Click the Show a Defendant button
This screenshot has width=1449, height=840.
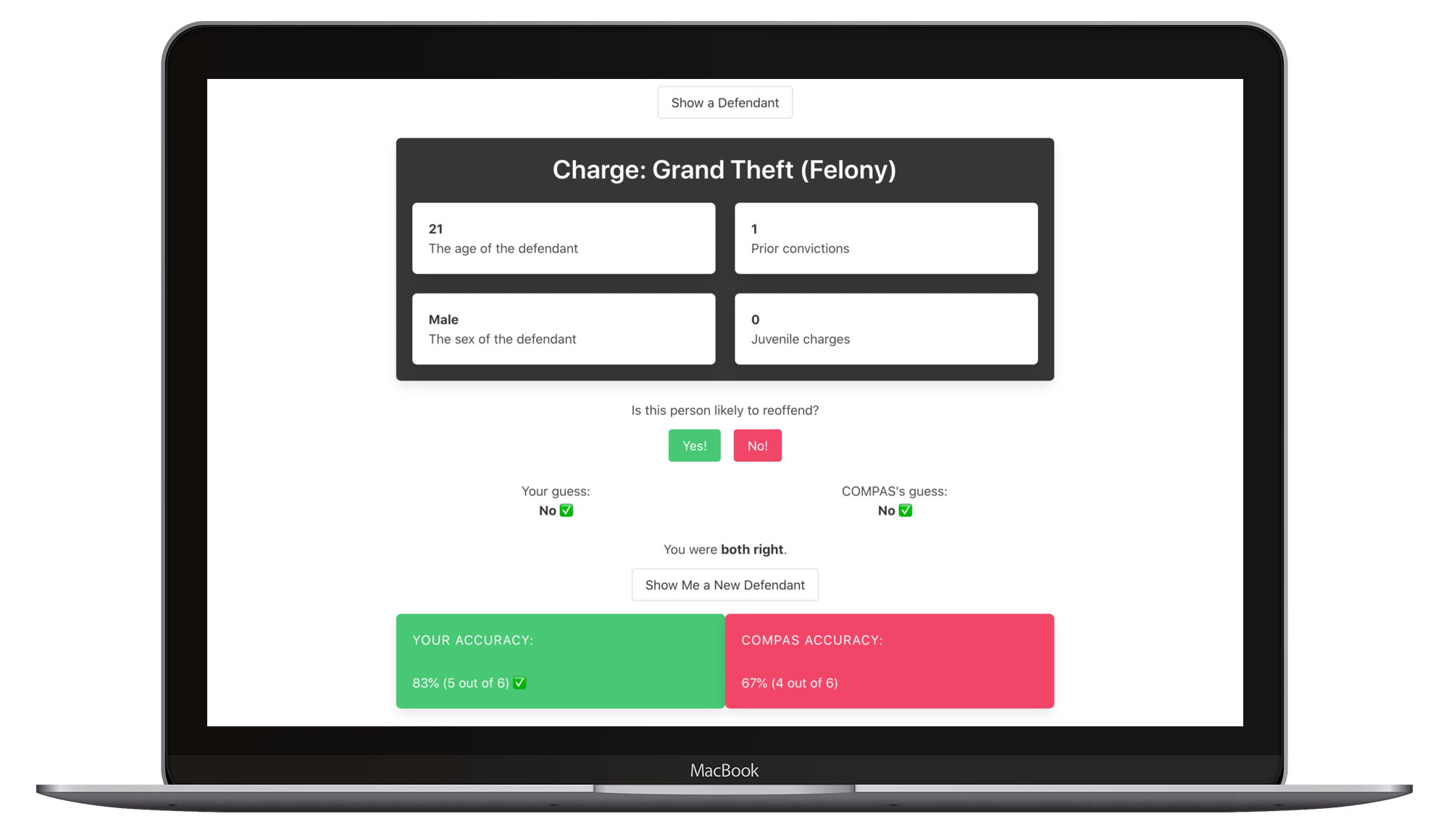[725, 102]
